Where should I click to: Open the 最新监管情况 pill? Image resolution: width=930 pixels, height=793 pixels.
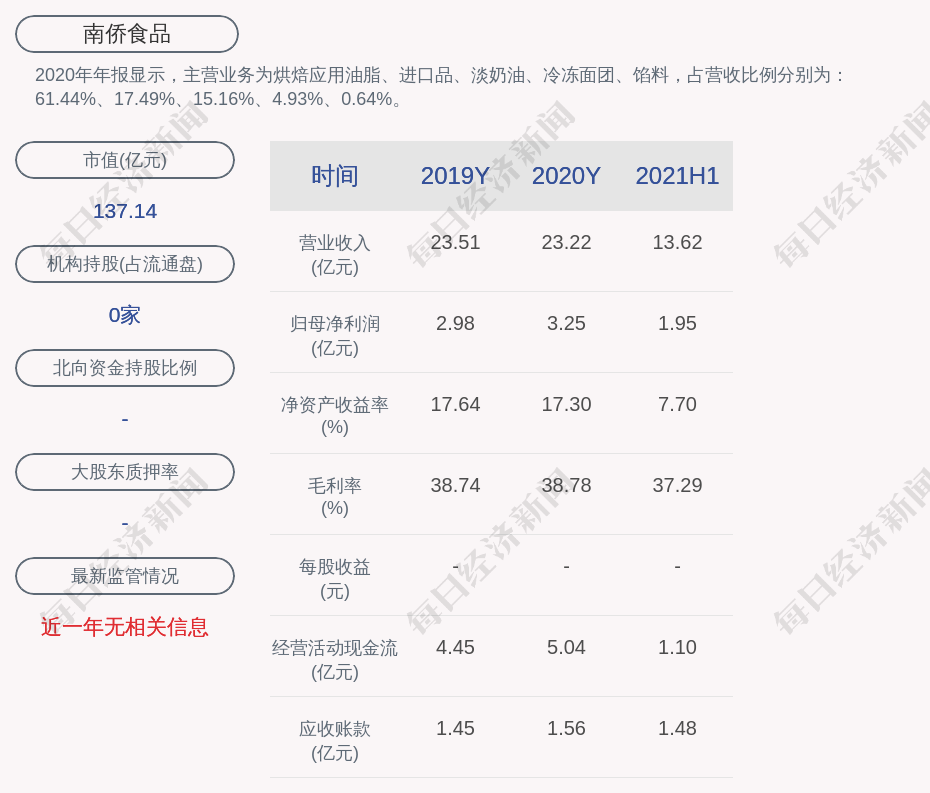pyautogui.click(x=125, y=576)
